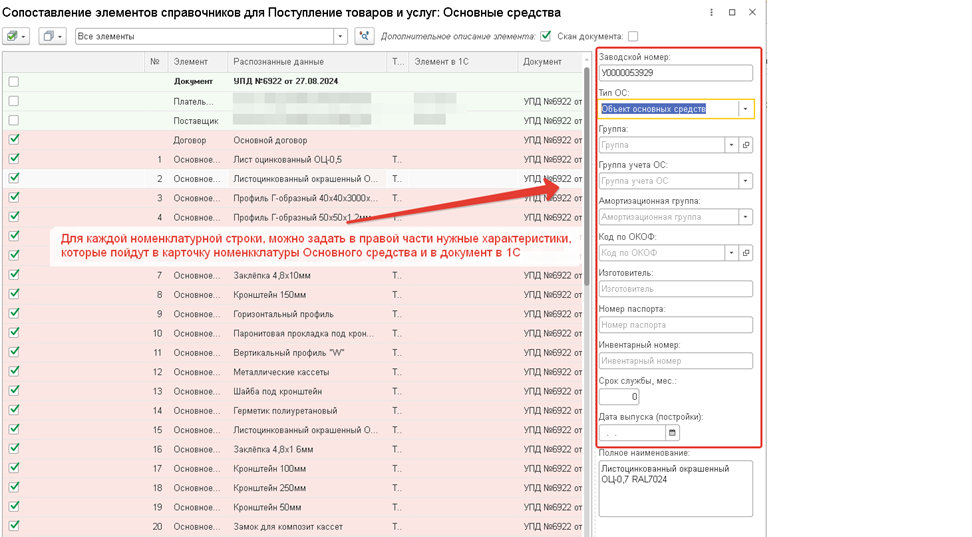Disable Дополнительное описание элемента checkbox
The image size is (972, 537).
(546, 36)
